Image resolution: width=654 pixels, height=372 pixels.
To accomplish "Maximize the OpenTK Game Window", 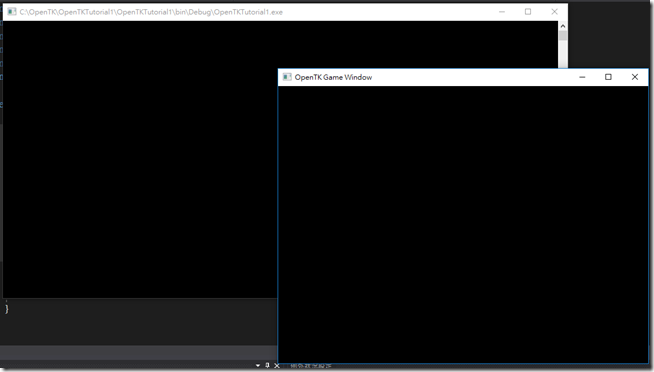I will tap(609, 77).
